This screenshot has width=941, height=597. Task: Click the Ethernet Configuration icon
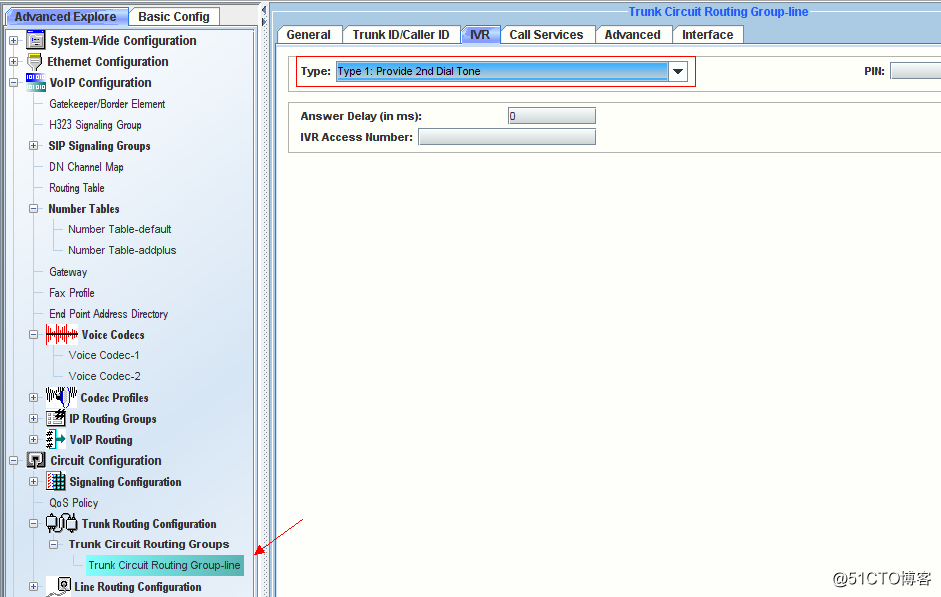(x=35, y=61)
